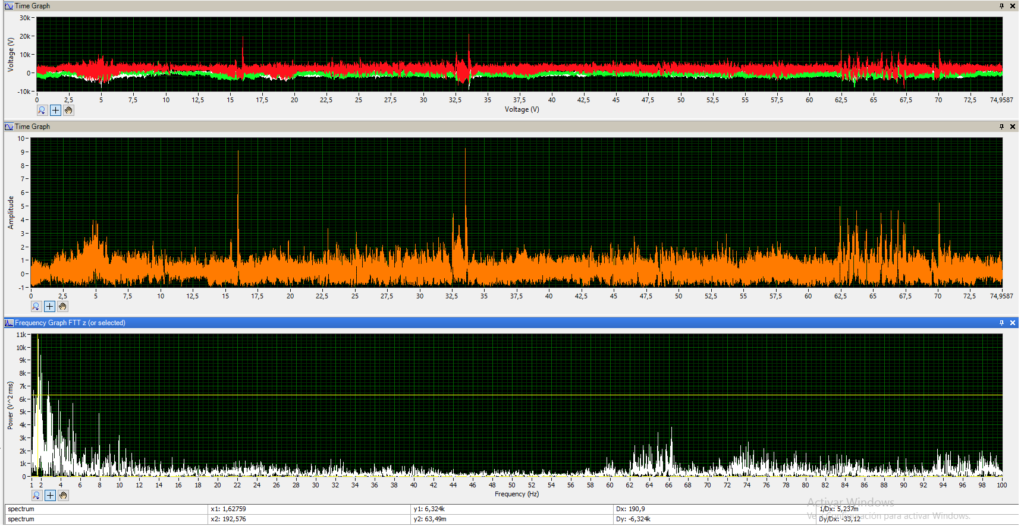Click the waveform icon of the Amplitude Time Graph panel

pos(9,127)
